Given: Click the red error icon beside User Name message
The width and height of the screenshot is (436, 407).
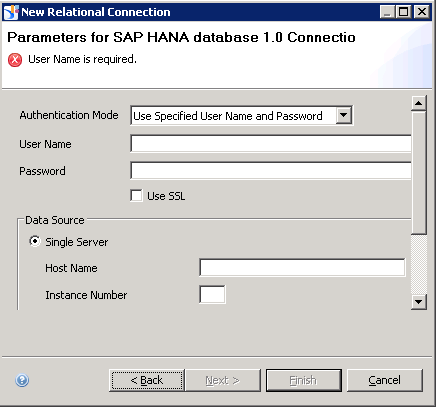Looking at the screenshot, I should [x=15, y=60].
